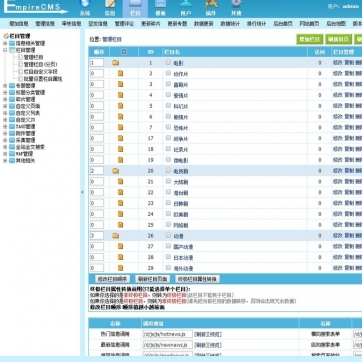This screenshot has width=362, height=362.
Task: Expand the 其他相关 tree node
Action: coord(5,160)
